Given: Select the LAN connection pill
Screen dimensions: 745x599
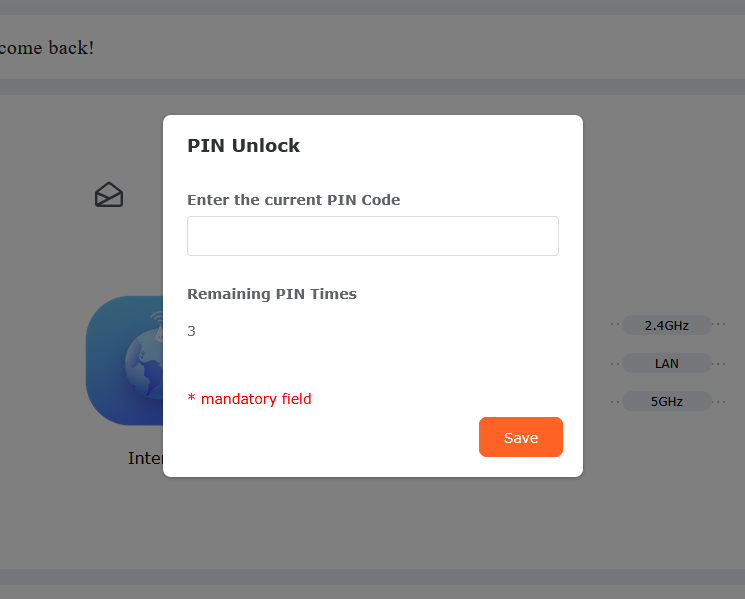Looking at the screenshot, I should (666, 363).
